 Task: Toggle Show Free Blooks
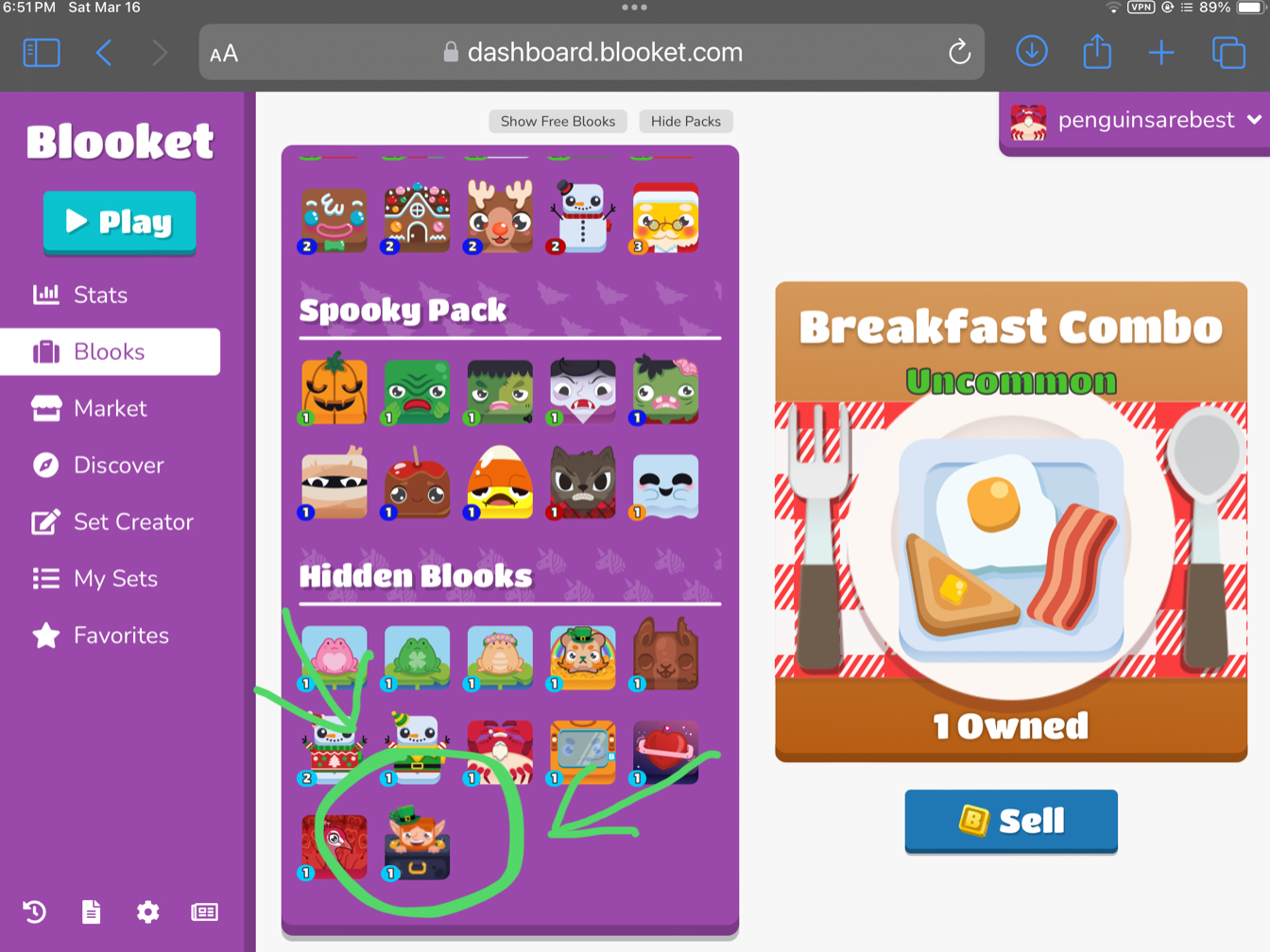558,121
